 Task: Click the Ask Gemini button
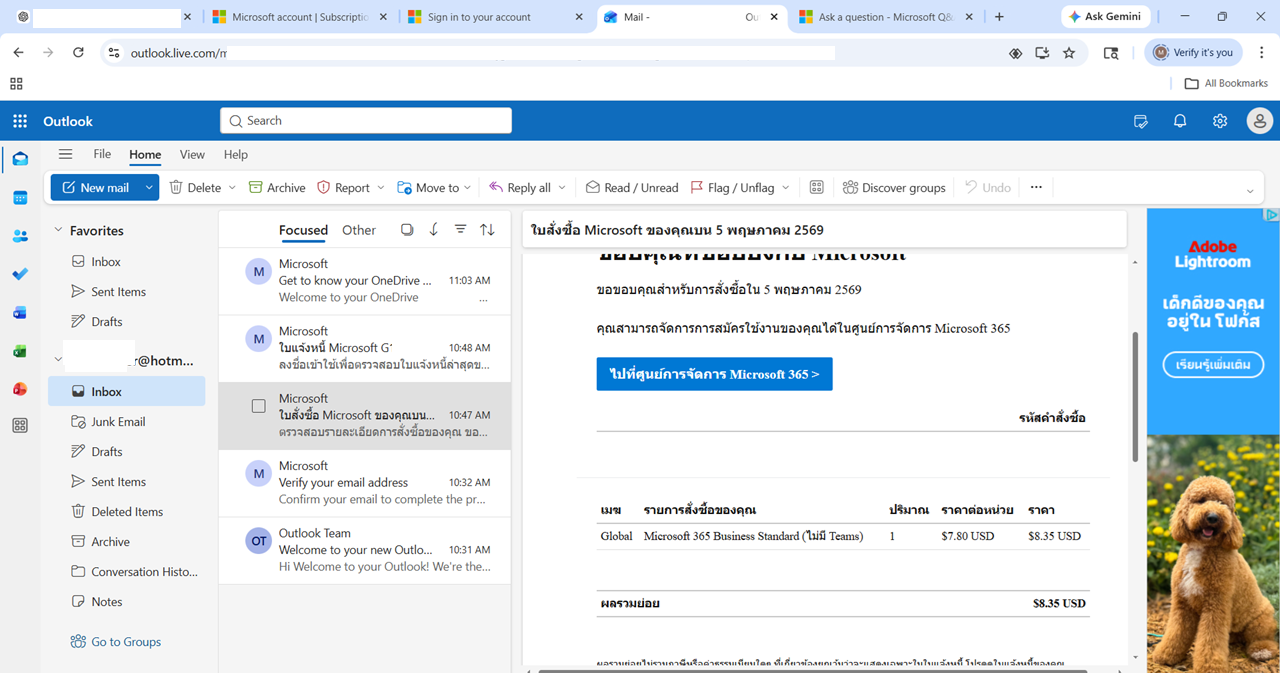pyautogui.click(x=1105, y=17)
